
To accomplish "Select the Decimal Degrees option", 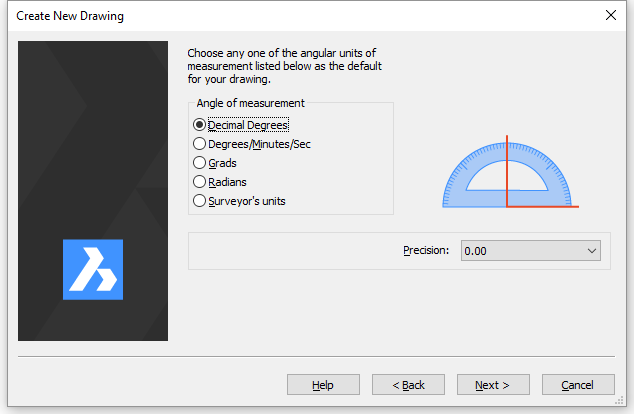I will click(241, 125).
